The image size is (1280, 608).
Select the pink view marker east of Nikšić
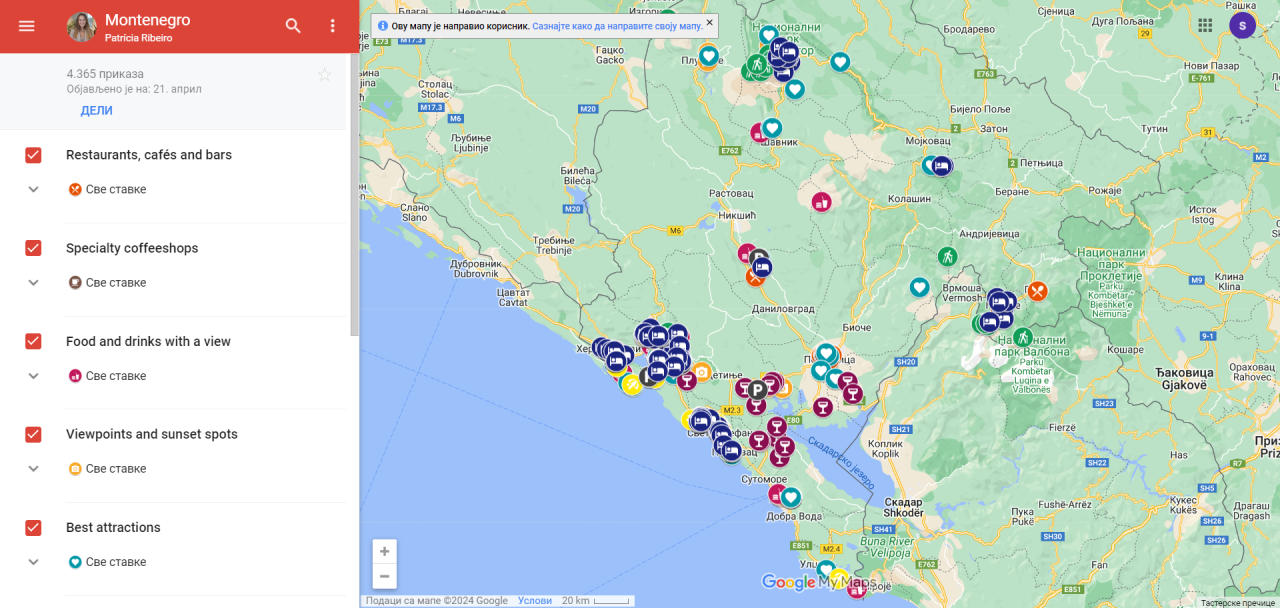(821, 202)
